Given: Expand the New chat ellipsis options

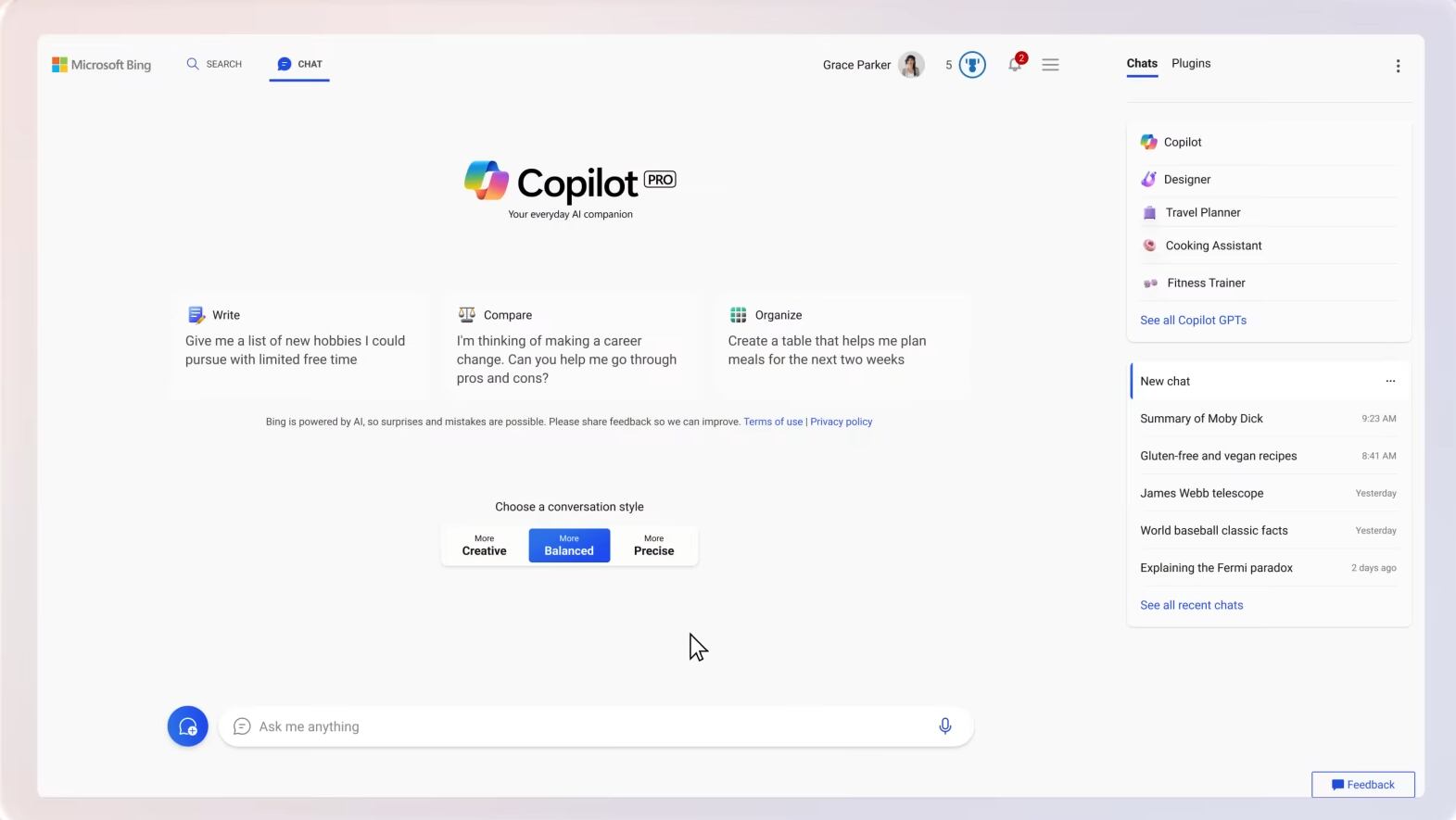Looking at the screenshot, I should point(1390,381).
